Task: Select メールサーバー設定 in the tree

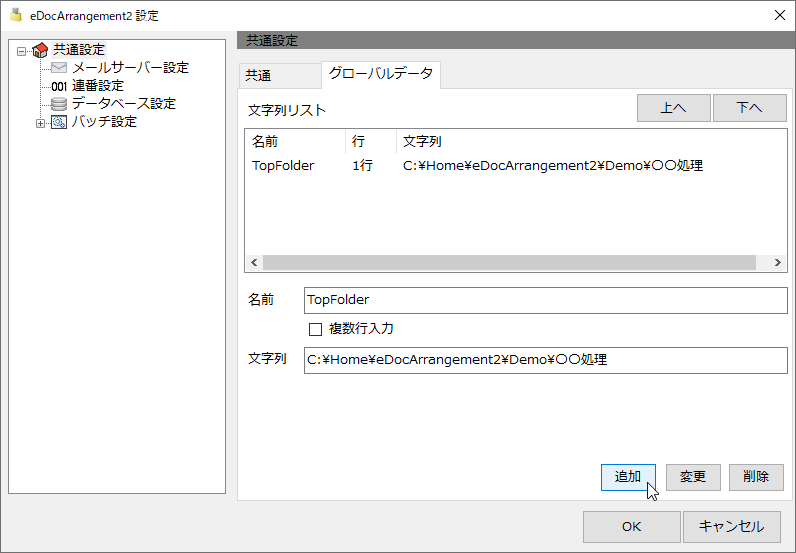Action: click(x=130, y=68)
